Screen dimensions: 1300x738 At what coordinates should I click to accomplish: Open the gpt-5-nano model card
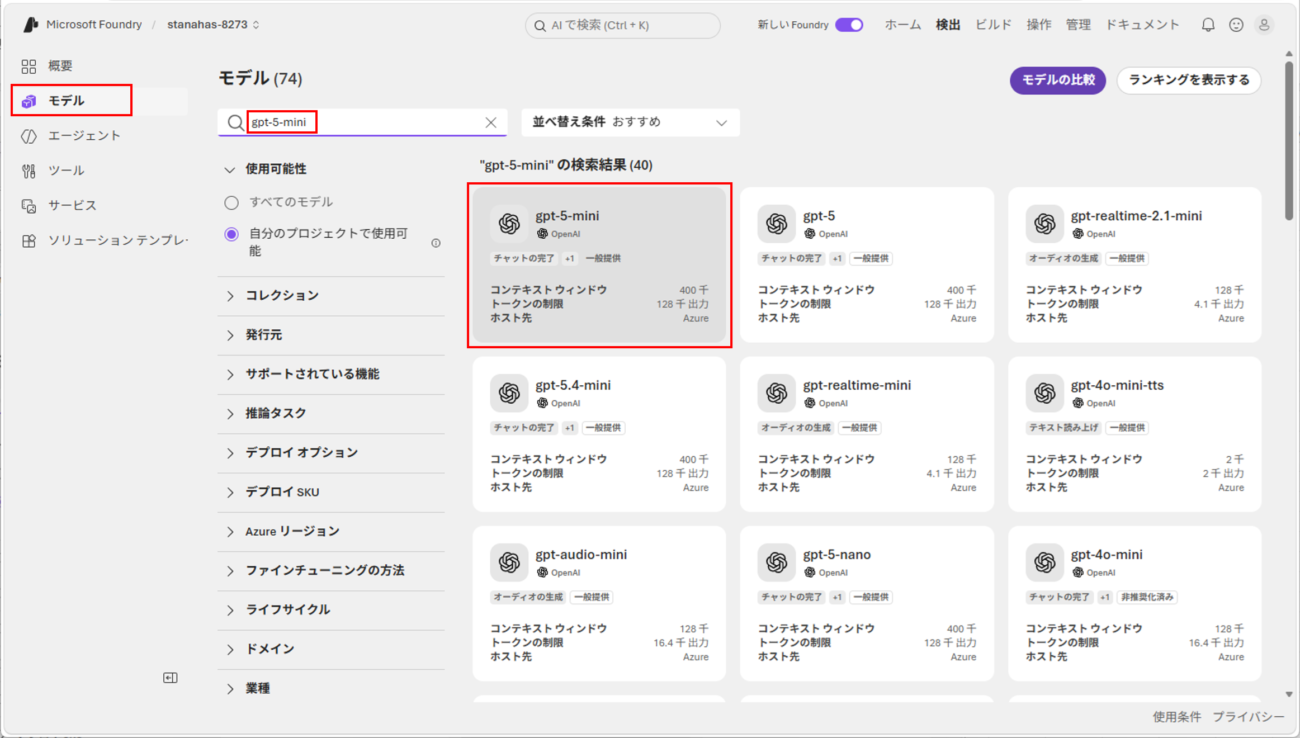pyautogui.click(x=867, y=604)
